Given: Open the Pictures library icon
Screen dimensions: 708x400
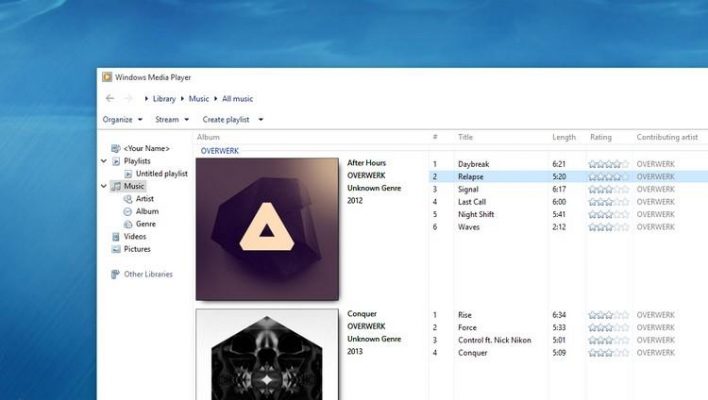Looking at the screenshot, I should pyautogui.click(x=116, y=249).
